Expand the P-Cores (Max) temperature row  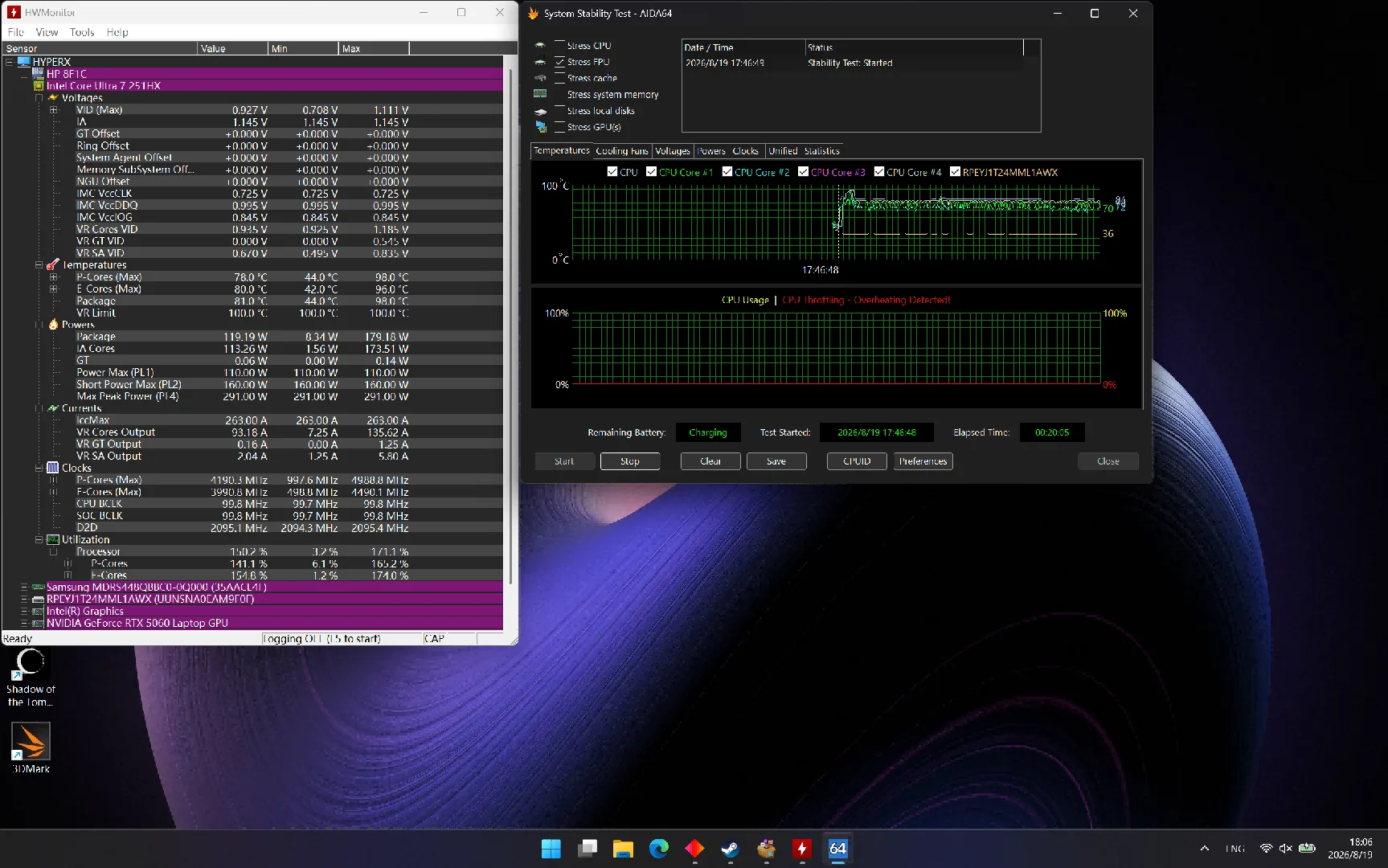(x=54, y=277)
